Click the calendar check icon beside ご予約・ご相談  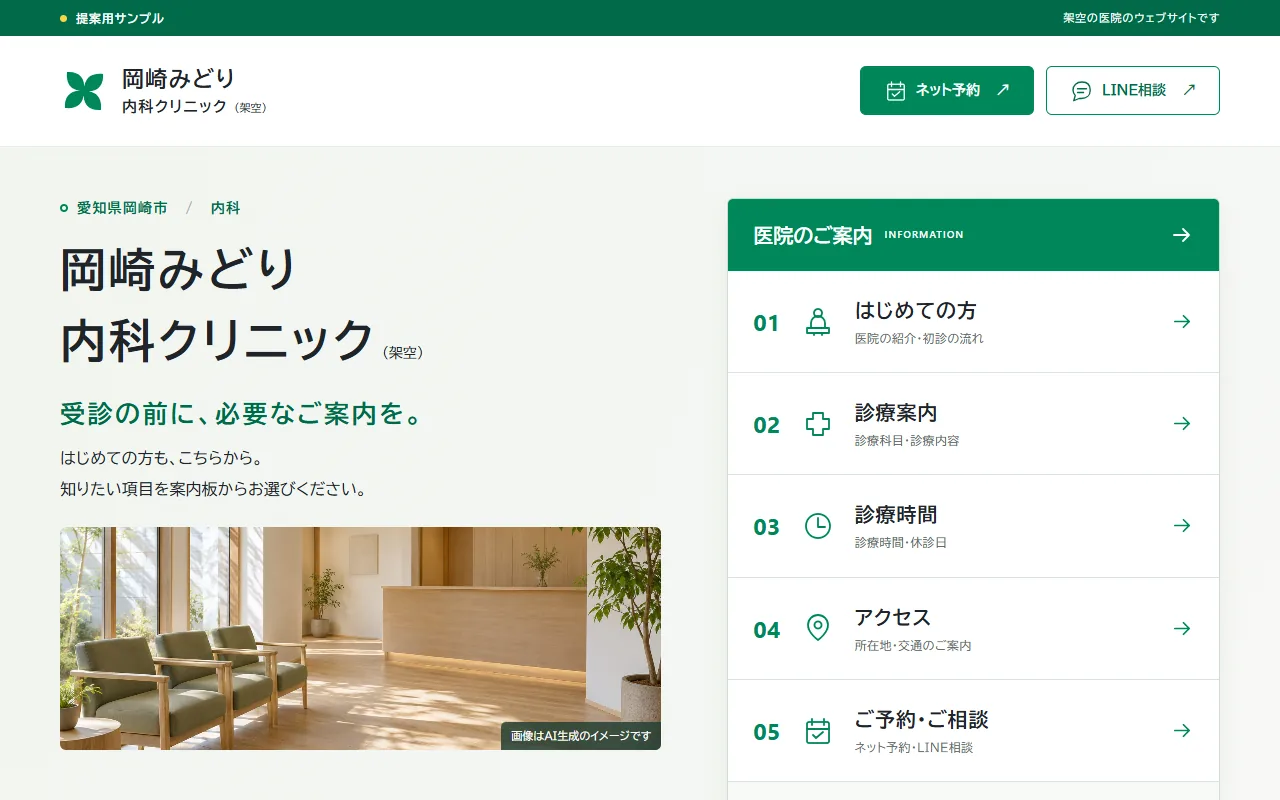(x=818, y=731)
